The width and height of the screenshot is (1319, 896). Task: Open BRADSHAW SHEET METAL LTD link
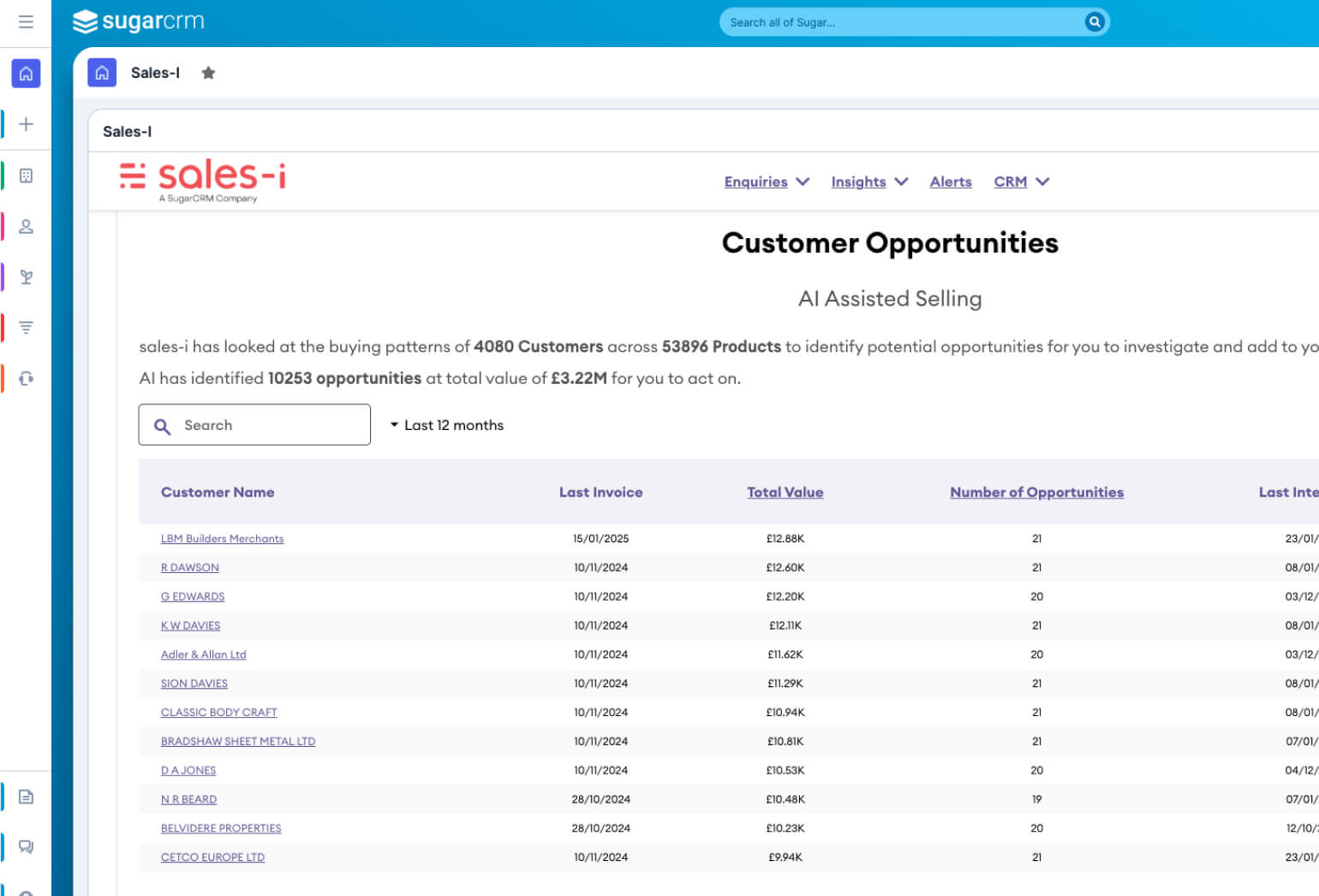click(x=238, y=742)
